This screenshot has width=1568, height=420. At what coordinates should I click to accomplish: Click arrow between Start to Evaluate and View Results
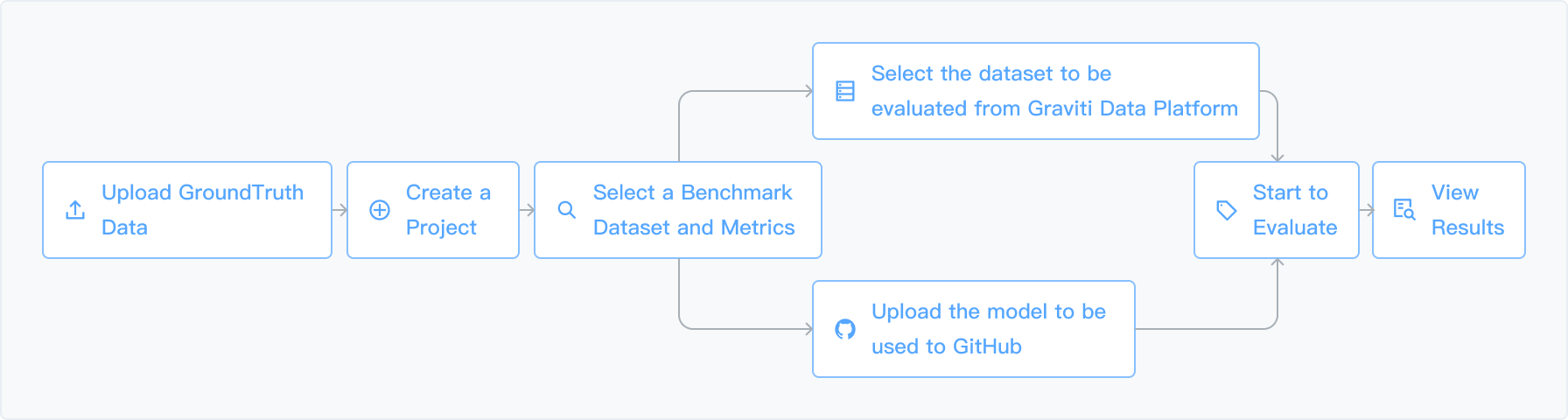click(1367, 210)
